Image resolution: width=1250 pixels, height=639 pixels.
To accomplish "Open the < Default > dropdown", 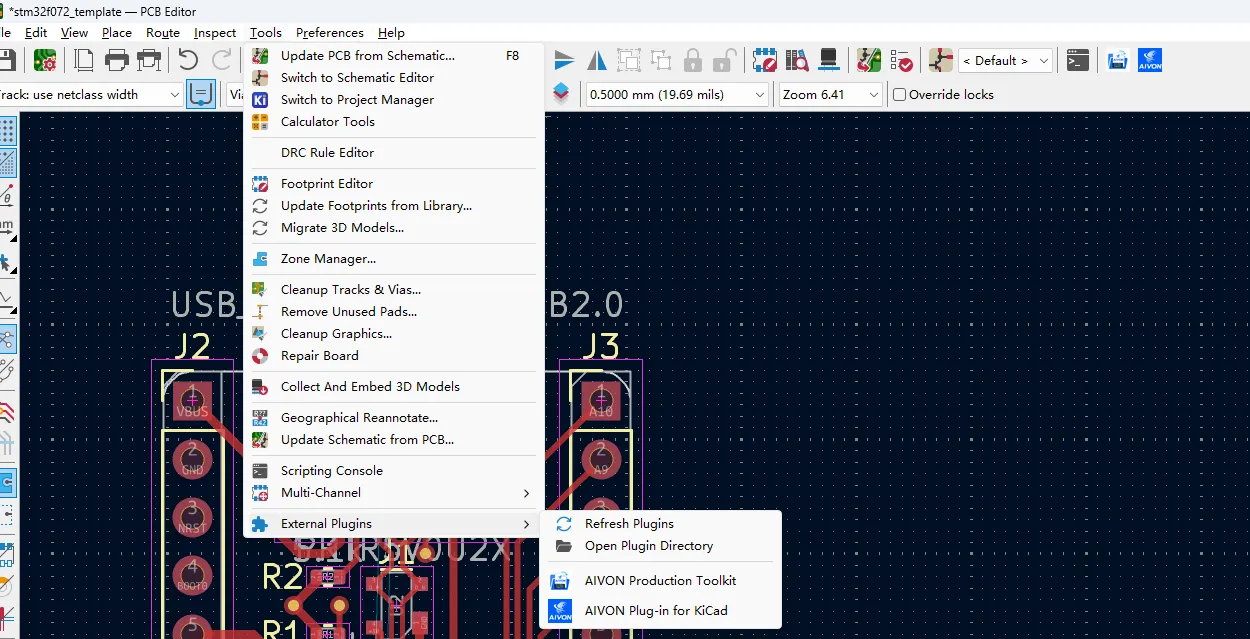I will point(1005,60).
